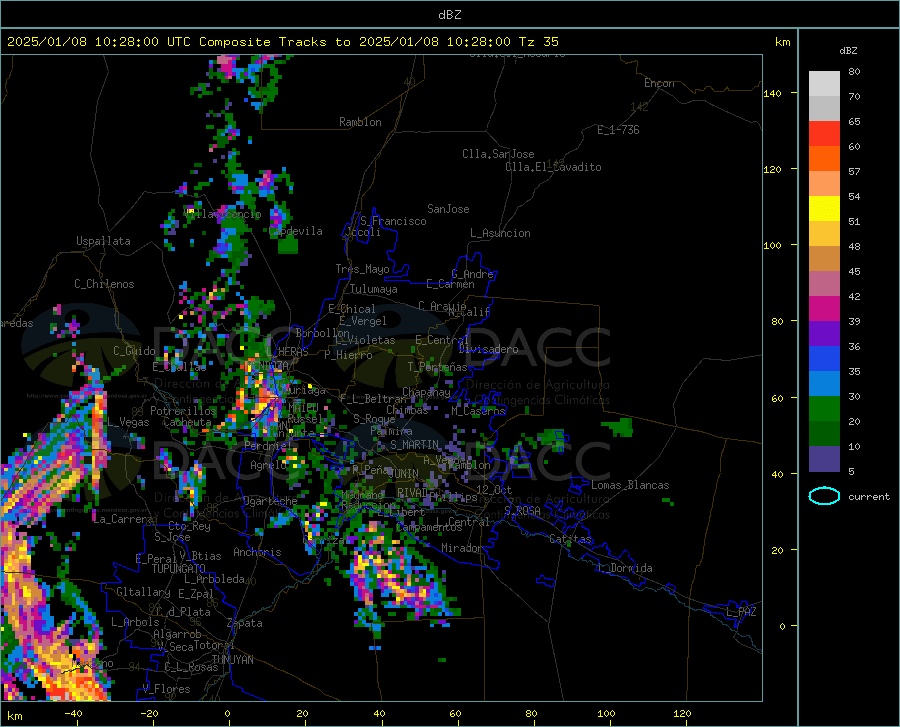
Task: Click the 'Mirador' map label
Action: click(462, 548)
